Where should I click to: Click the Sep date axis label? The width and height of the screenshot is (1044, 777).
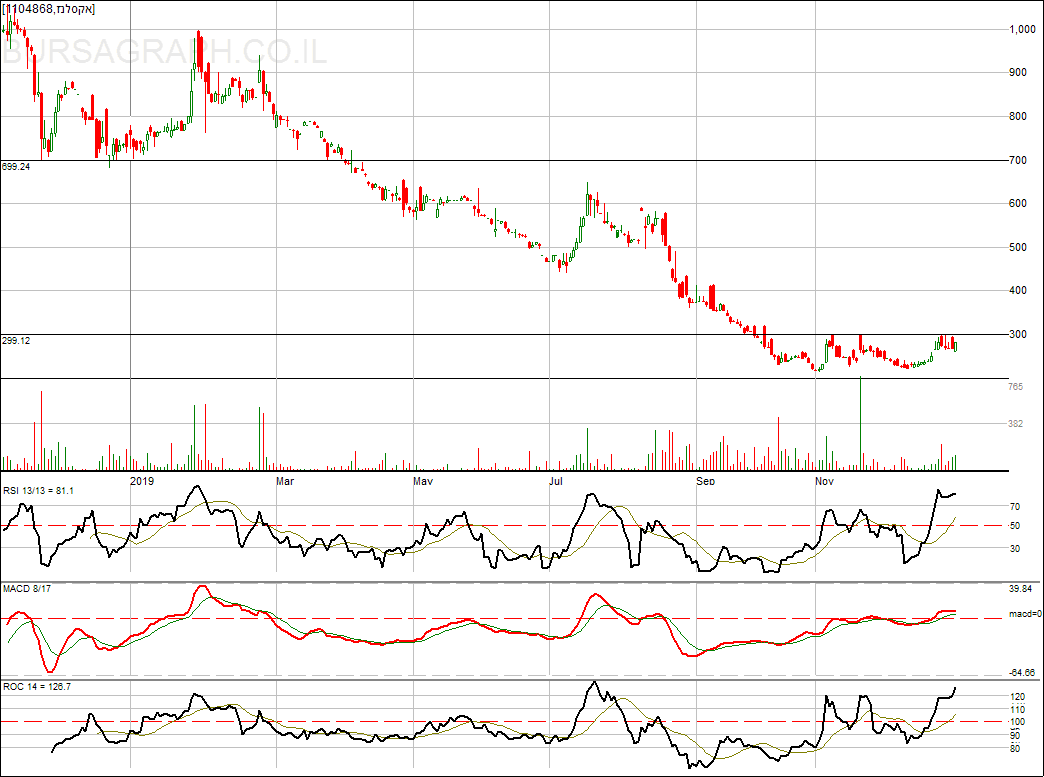(x=705, y=481)
